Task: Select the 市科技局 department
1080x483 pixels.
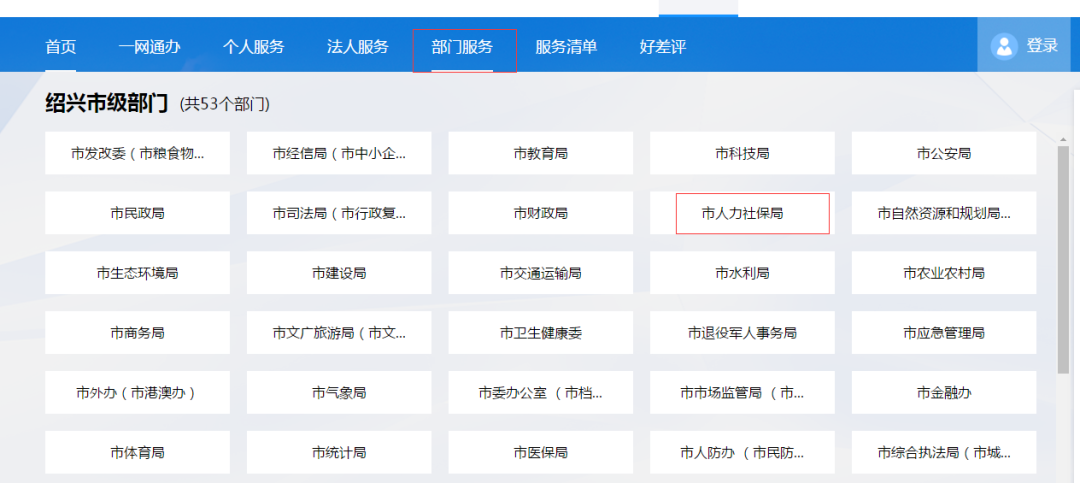Action: click(742, 153)
